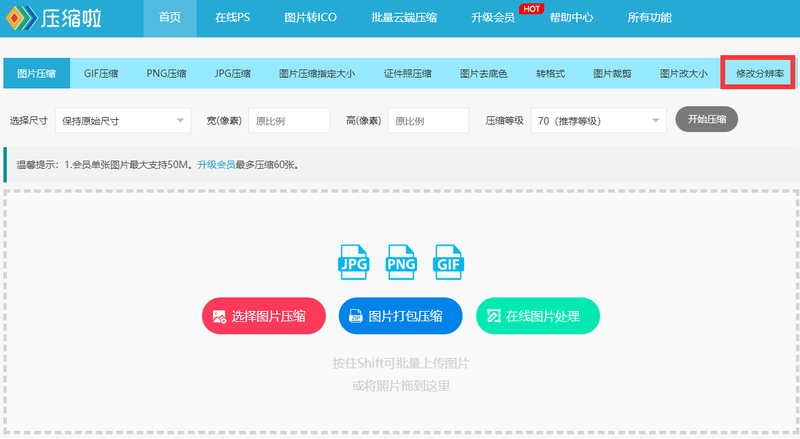Click the 或将照片拖到这里 text
The image size is (800, 439).
[x=401, y=386]
